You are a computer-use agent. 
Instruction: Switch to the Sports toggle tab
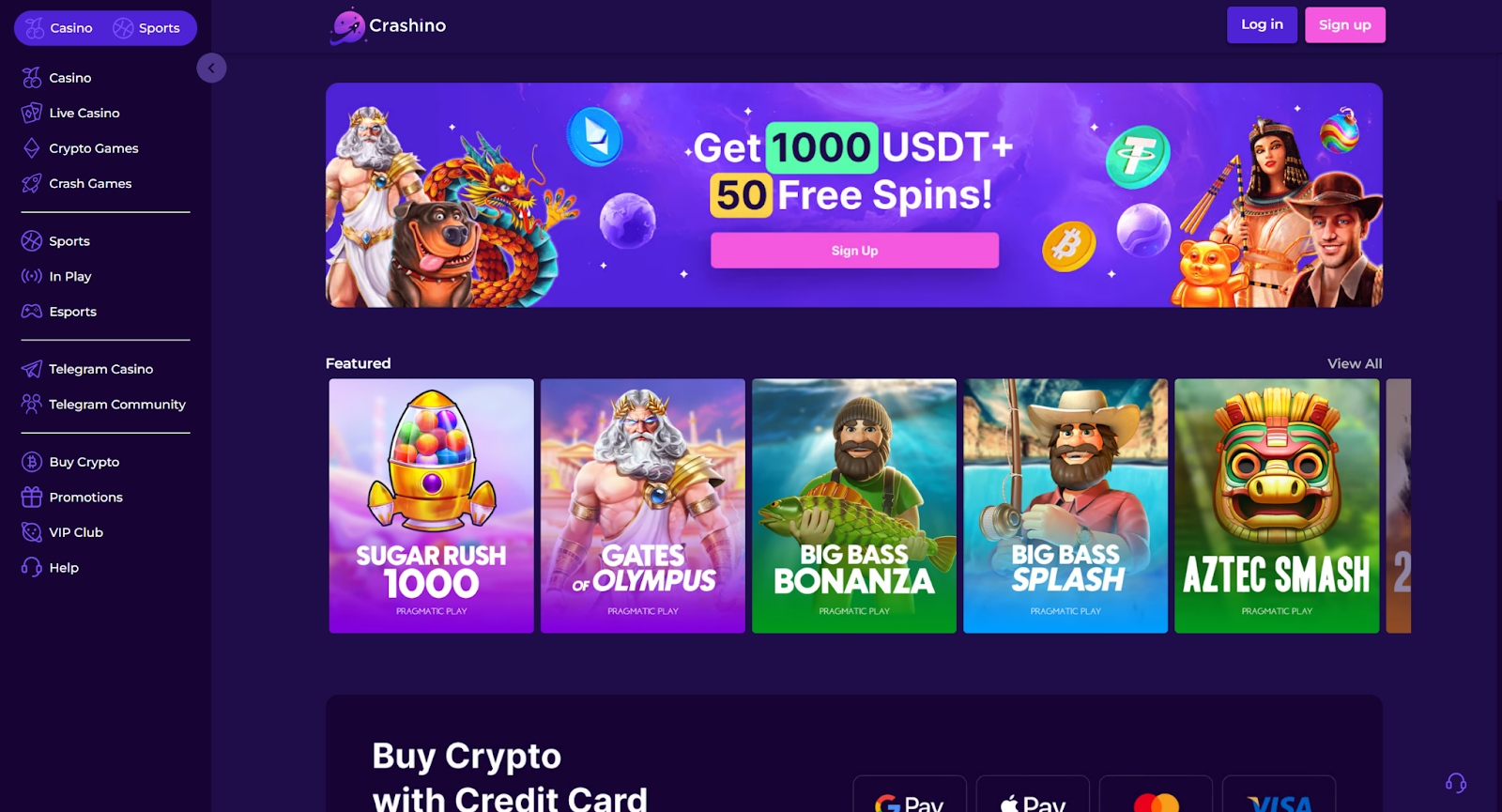click(x=146, y=28)
